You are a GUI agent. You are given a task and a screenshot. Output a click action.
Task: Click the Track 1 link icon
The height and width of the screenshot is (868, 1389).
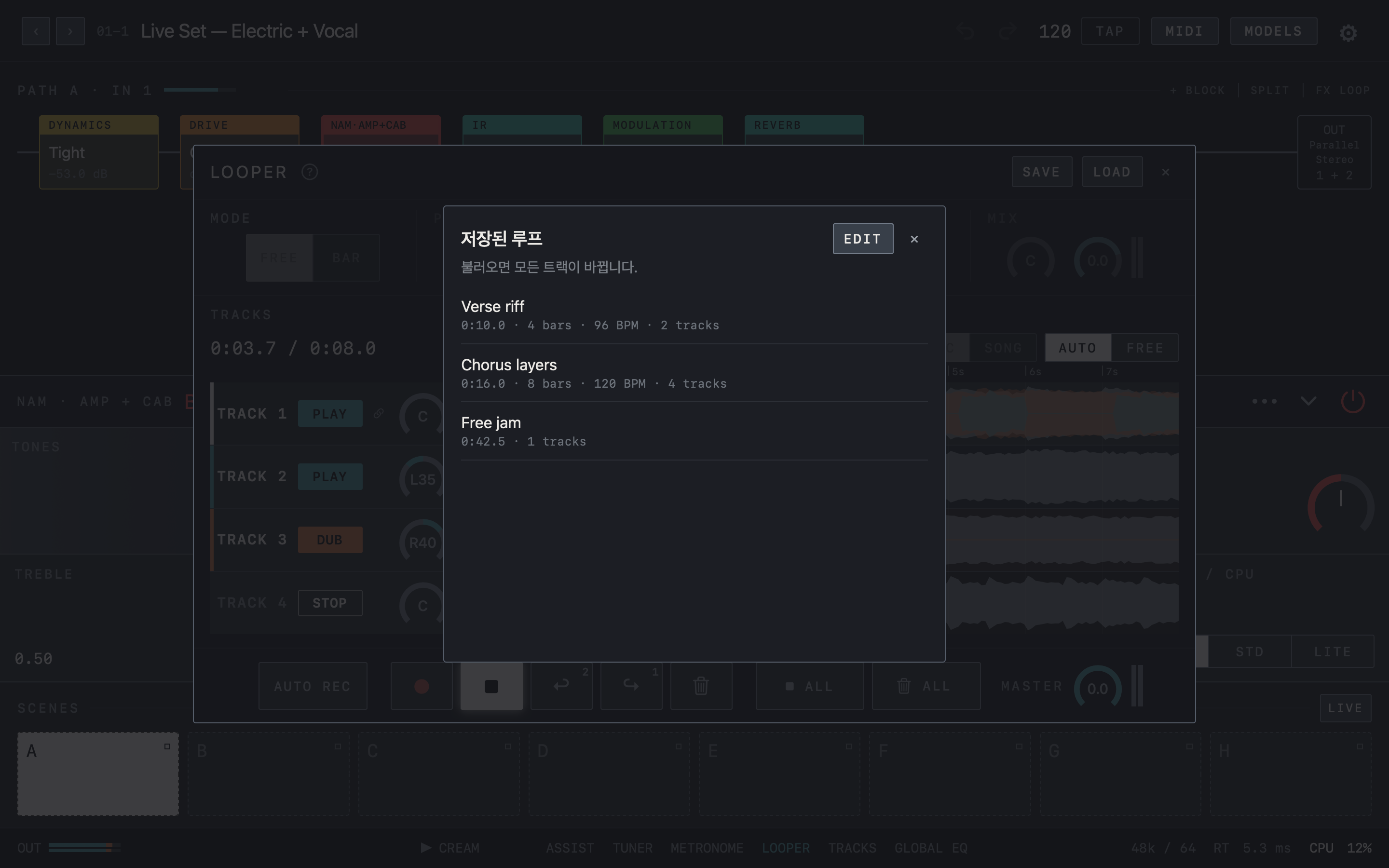378,413
